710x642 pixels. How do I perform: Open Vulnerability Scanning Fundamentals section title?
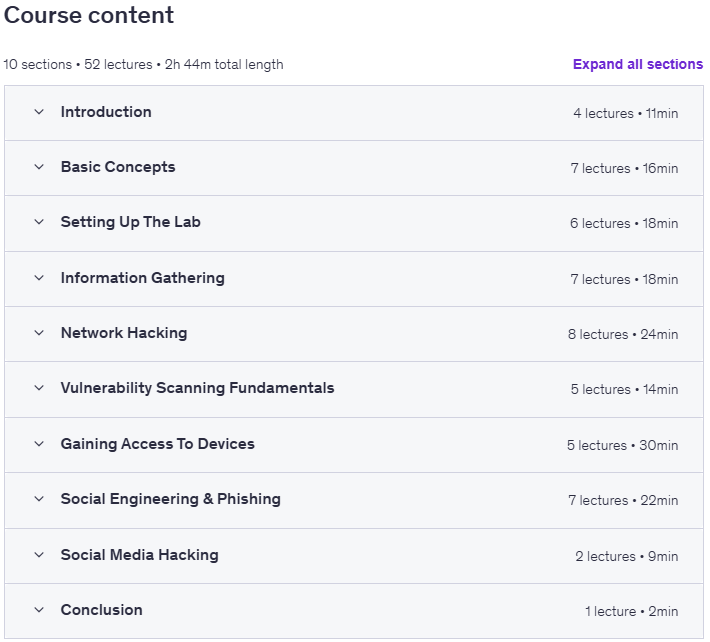(197, 388)
